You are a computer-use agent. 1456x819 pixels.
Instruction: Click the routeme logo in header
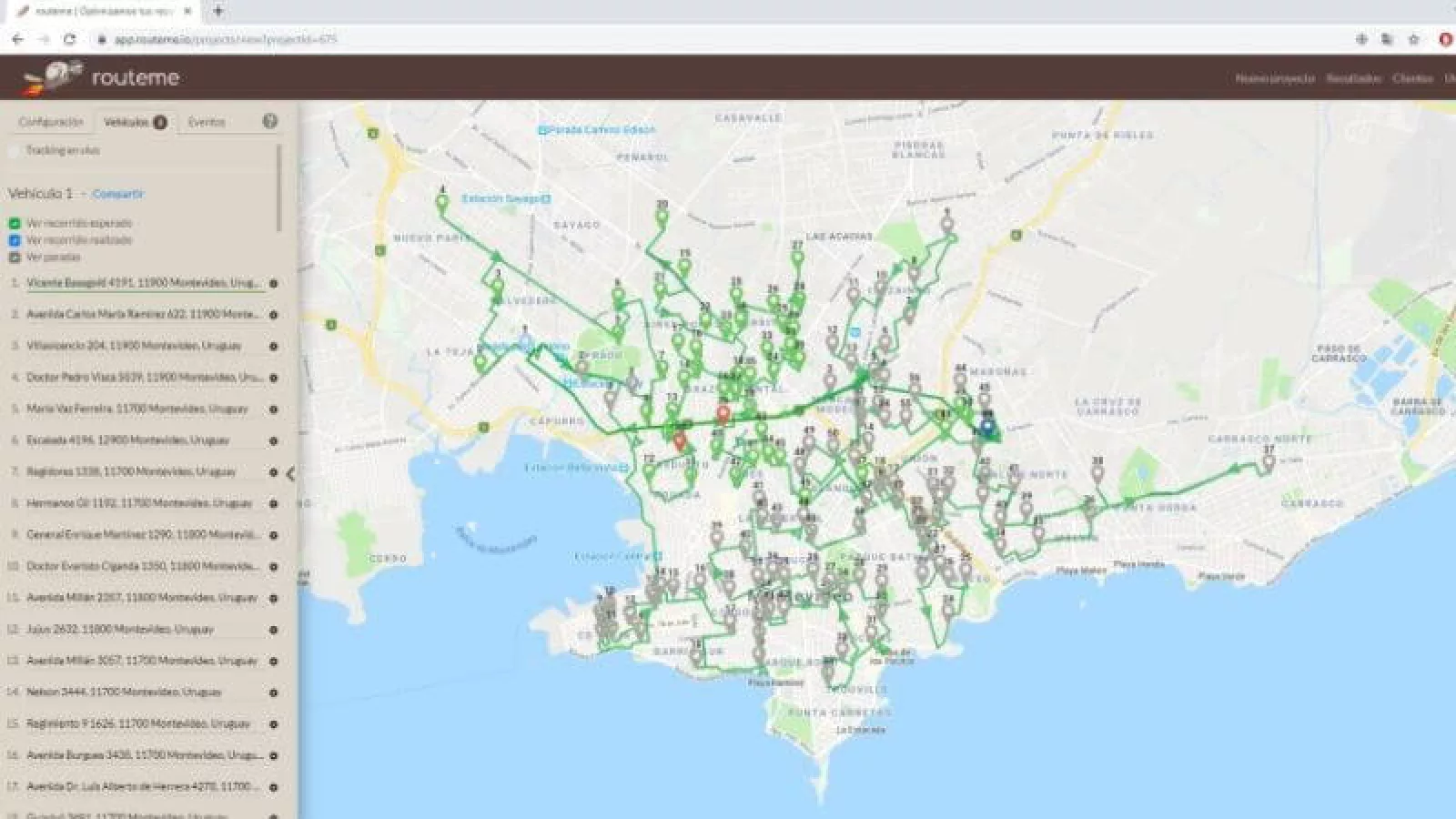pyautogui.click(x=102, y=78)
